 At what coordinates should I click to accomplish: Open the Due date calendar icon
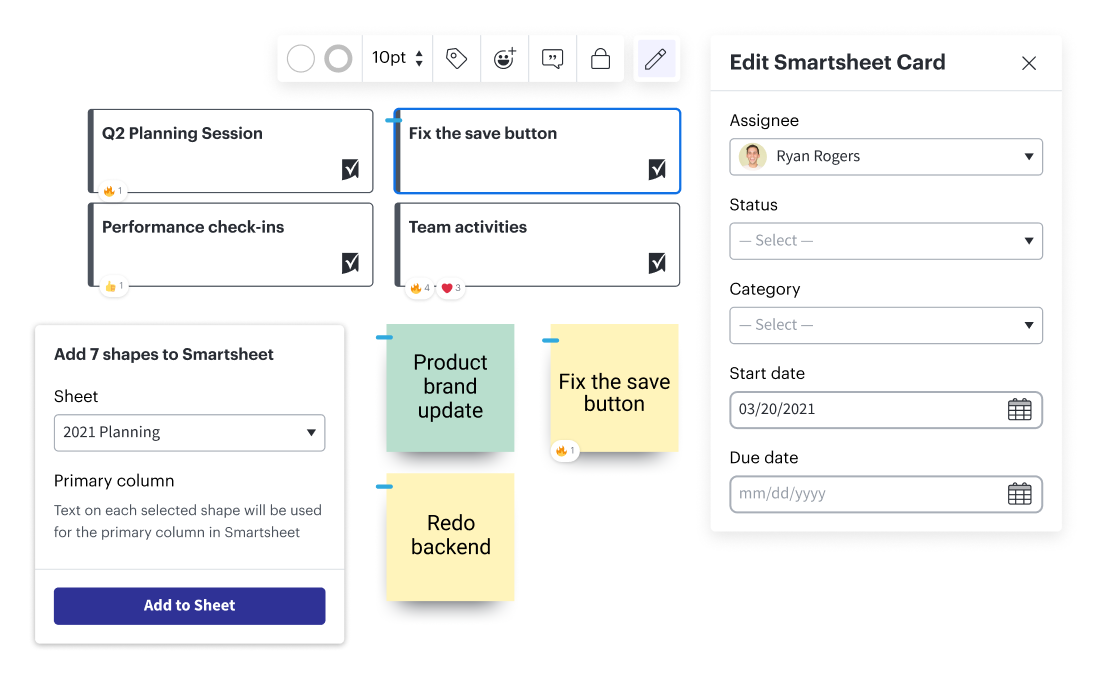(1019, 494)
